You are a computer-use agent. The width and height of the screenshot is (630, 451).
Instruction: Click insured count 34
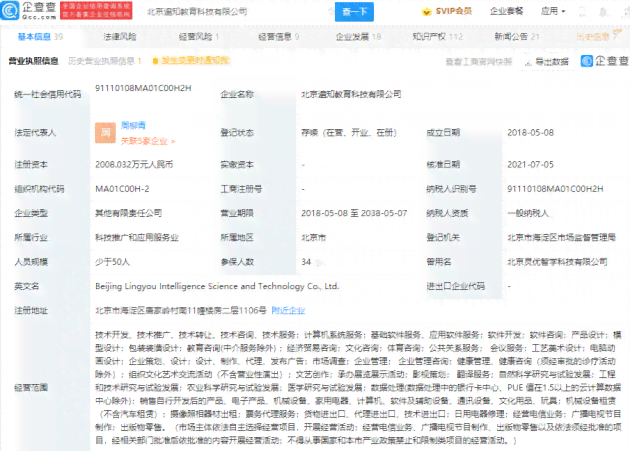click(x=306, y=262)
